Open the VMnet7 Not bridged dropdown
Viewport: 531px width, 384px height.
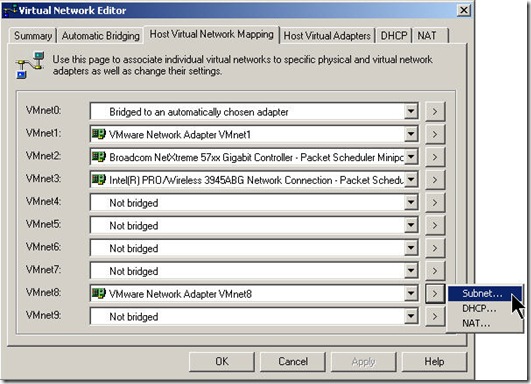point(411,271)
